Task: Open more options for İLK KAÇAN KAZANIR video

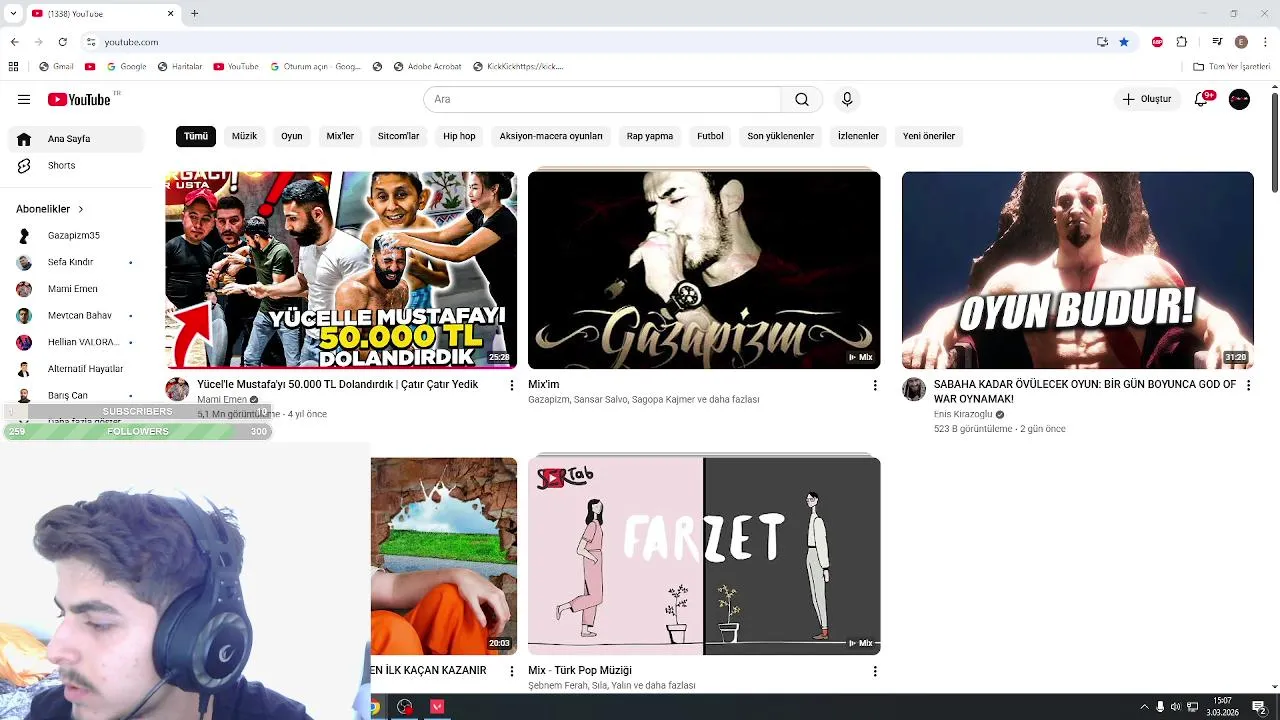Action: (512, 671)
